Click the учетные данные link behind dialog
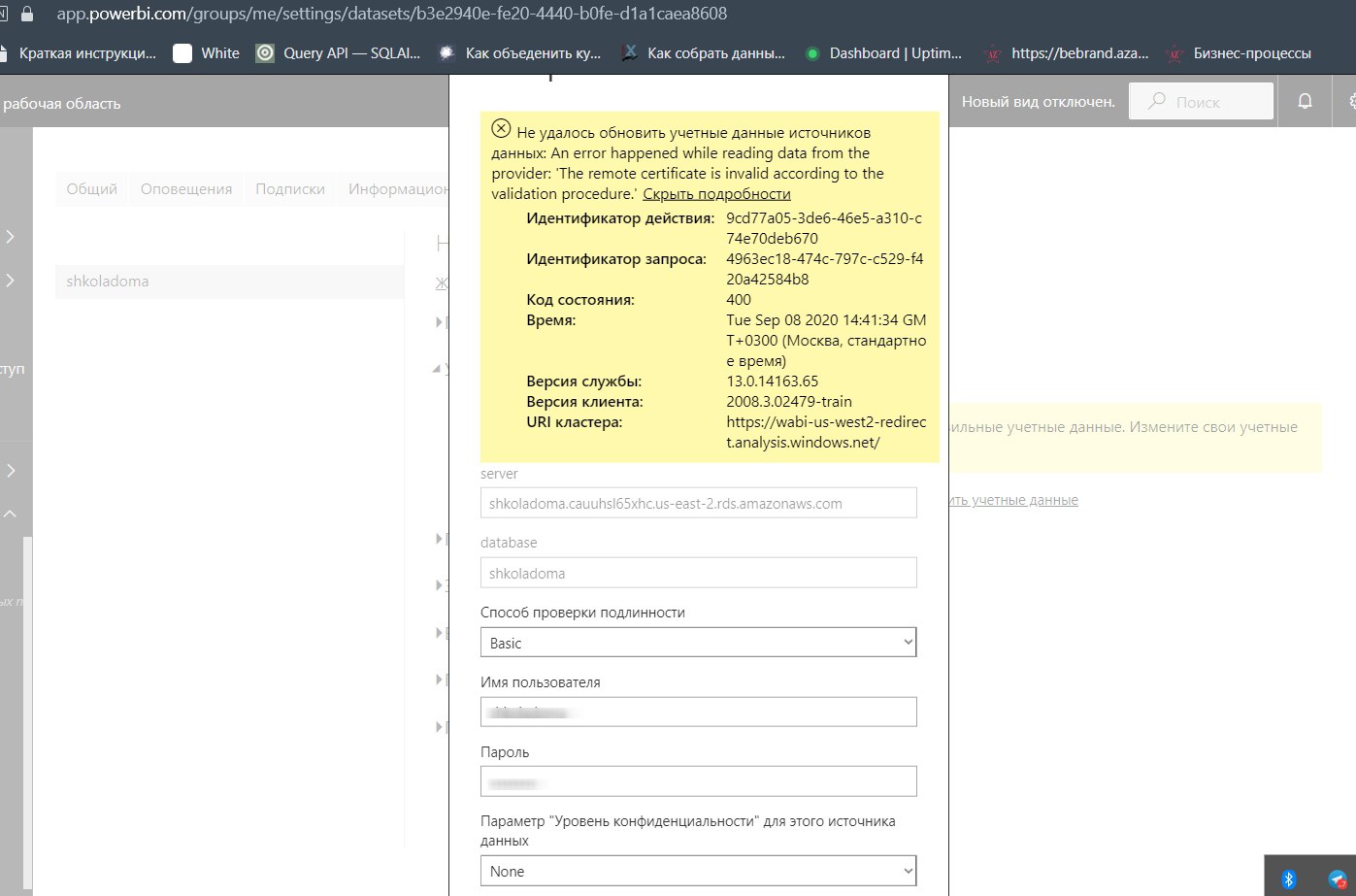The width and height of the screenshot is (1356, 896). coord(1013,500)
